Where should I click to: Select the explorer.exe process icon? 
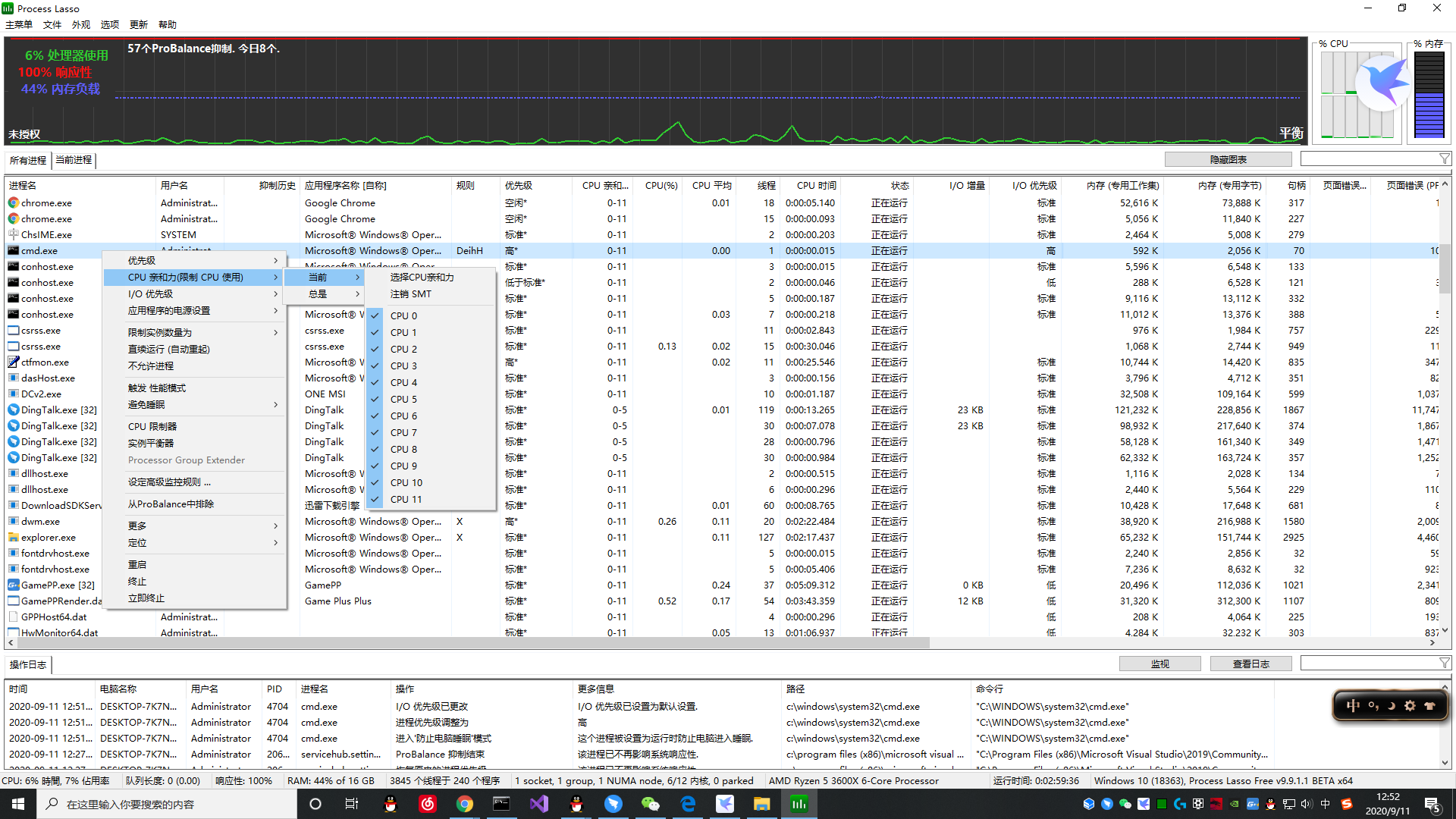13,537
